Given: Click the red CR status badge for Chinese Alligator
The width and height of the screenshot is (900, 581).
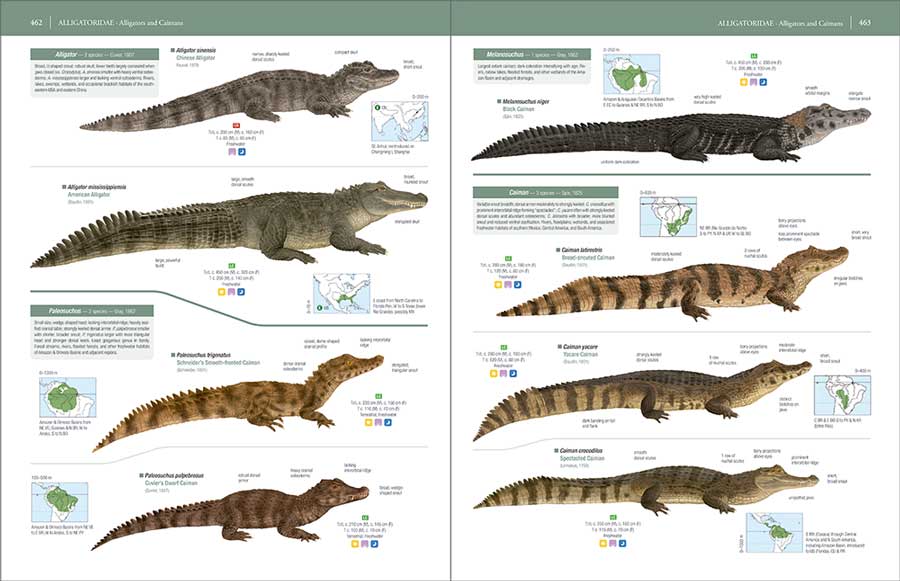Looking at the screenshot, I should pyautogui.click(x=236, y=126).
